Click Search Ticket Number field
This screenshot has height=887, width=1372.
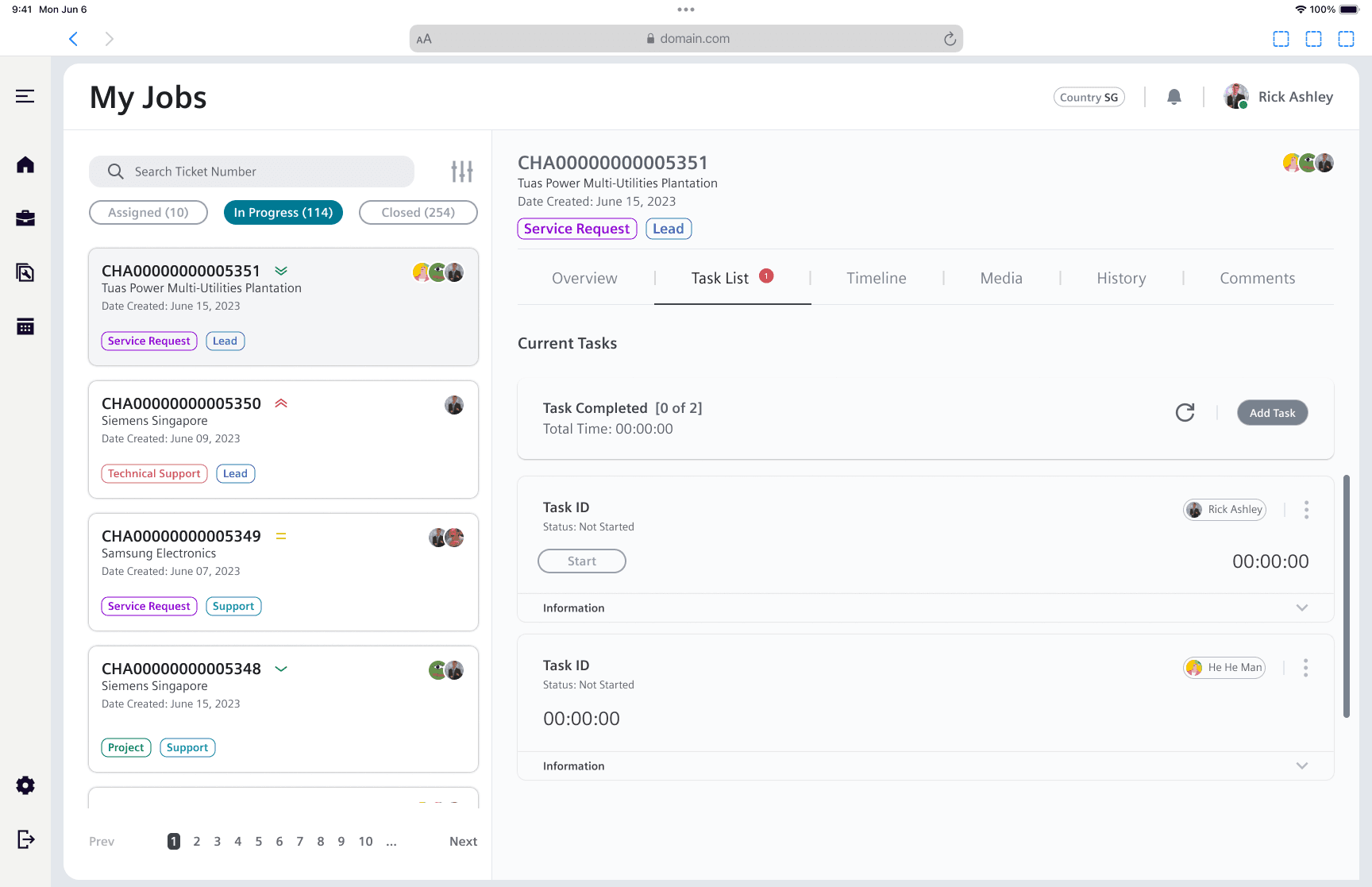pyautogui.click(x=252, y=172)
